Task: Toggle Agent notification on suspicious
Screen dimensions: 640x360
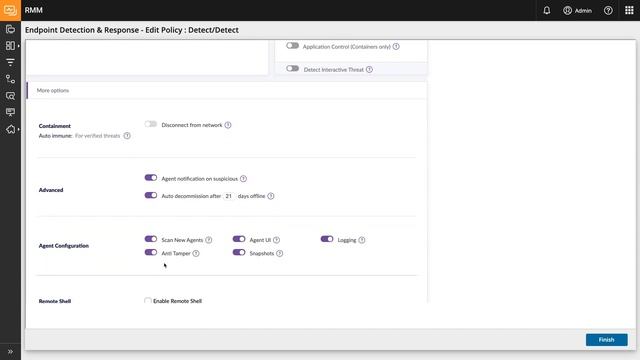Action: point(151,178)
